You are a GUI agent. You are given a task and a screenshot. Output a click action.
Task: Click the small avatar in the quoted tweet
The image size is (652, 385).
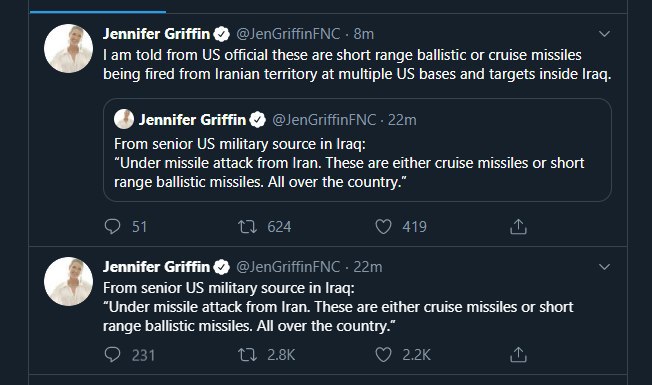124,119
